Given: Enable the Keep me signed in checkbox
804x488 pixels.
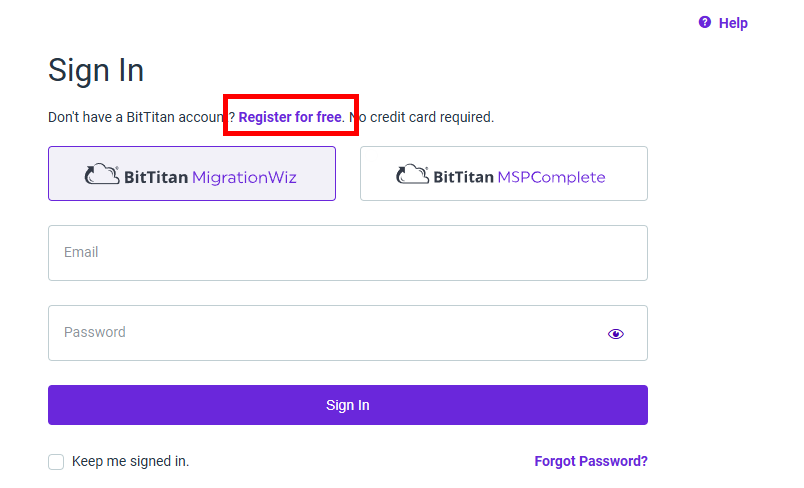Looking at the screenshot, I should (x=56, y=461).
